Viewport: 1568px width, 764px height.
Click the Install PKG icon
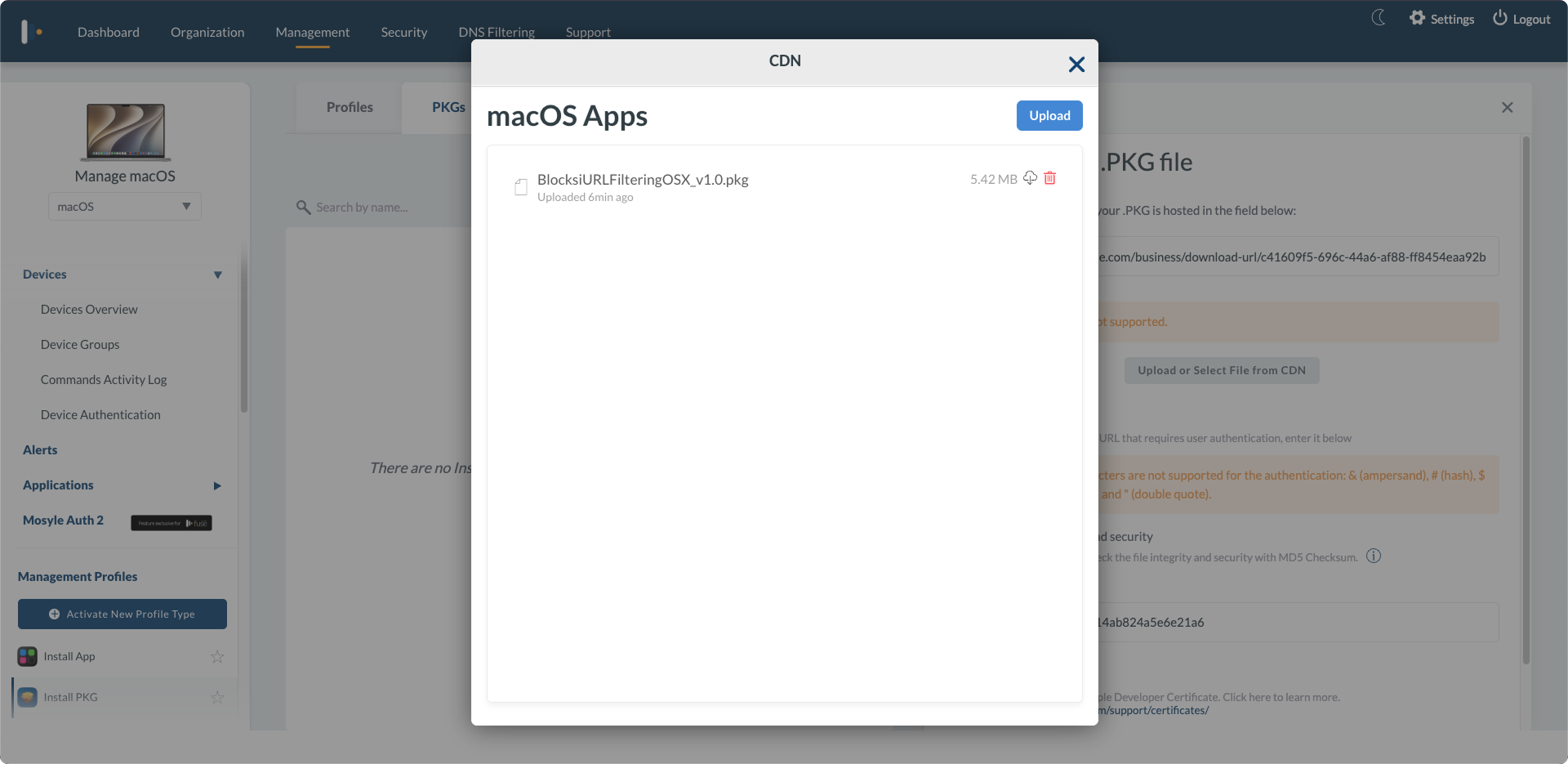point(27,697)
